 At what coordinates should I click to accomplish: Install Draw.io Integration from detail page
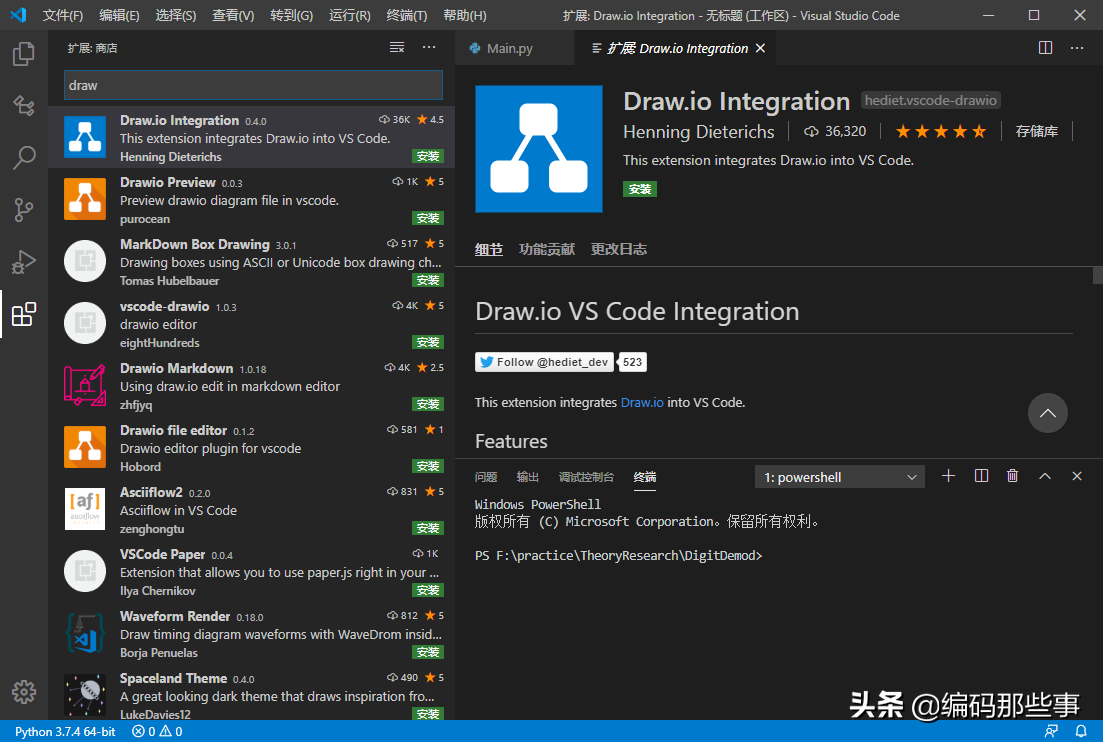point(639,189)
